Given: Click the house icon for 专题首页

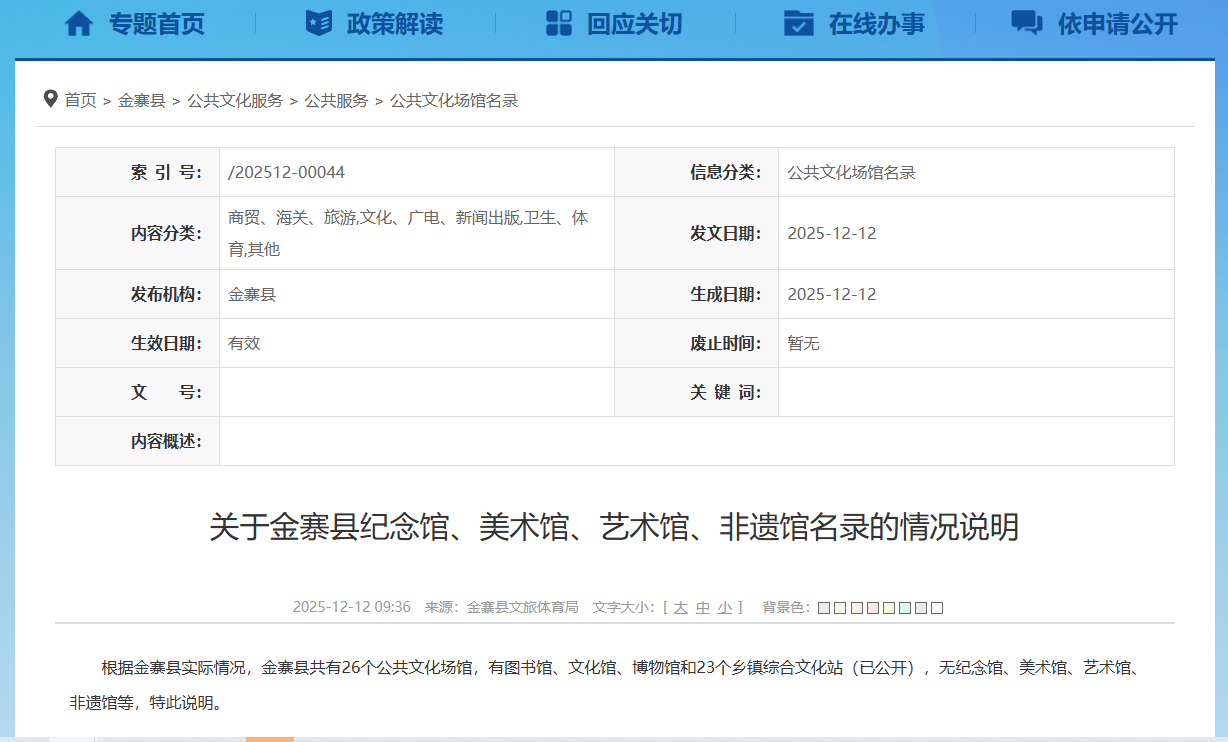Looking at the screenshot, I should coord(78,24).
